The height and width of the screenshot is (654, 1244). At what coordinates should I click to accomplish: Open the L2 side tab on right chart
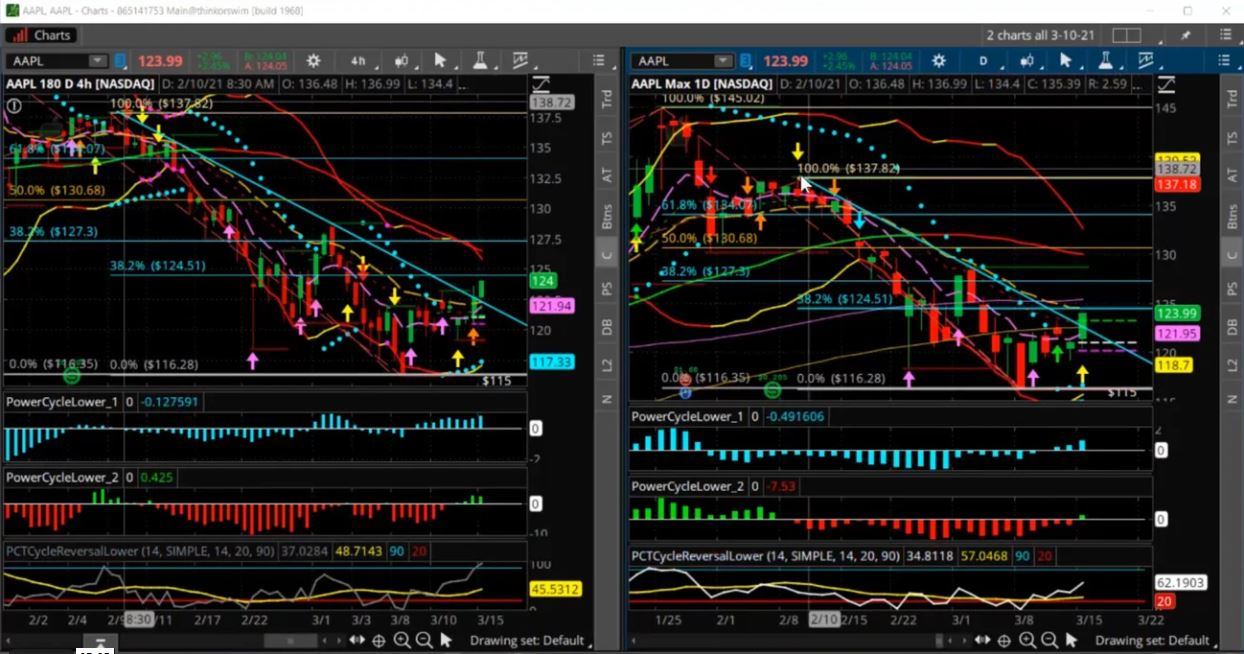(x=1232, y=365)
